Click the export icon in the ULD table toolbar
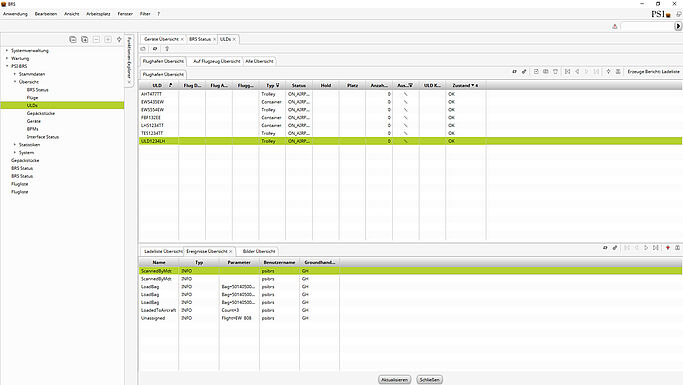This screenshot has height=385, width=683. point(536,71)
